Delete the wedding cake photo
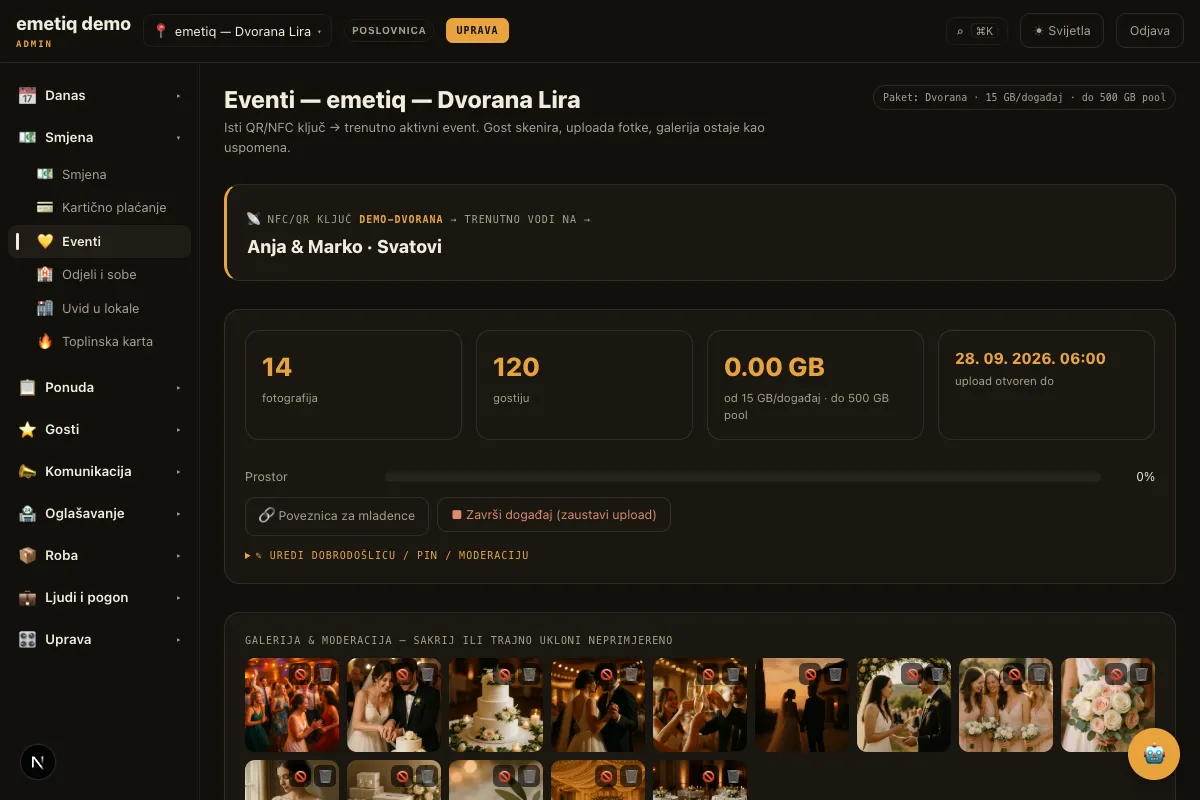Image resolution: width=1200 pixels, height=800 pixels. 529,674
